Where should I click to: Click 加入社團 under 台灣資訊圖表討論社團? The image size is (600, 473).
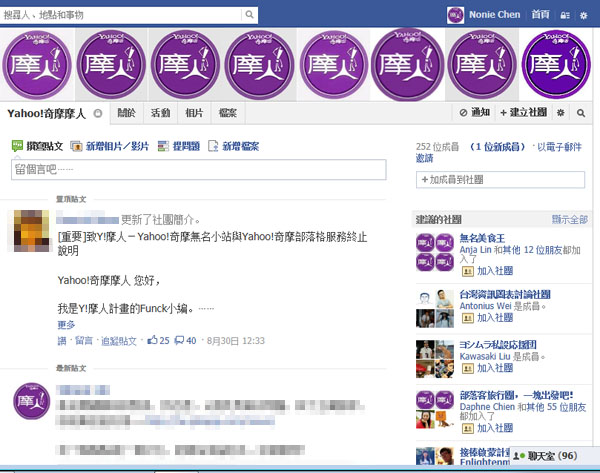tap(495, 318)
